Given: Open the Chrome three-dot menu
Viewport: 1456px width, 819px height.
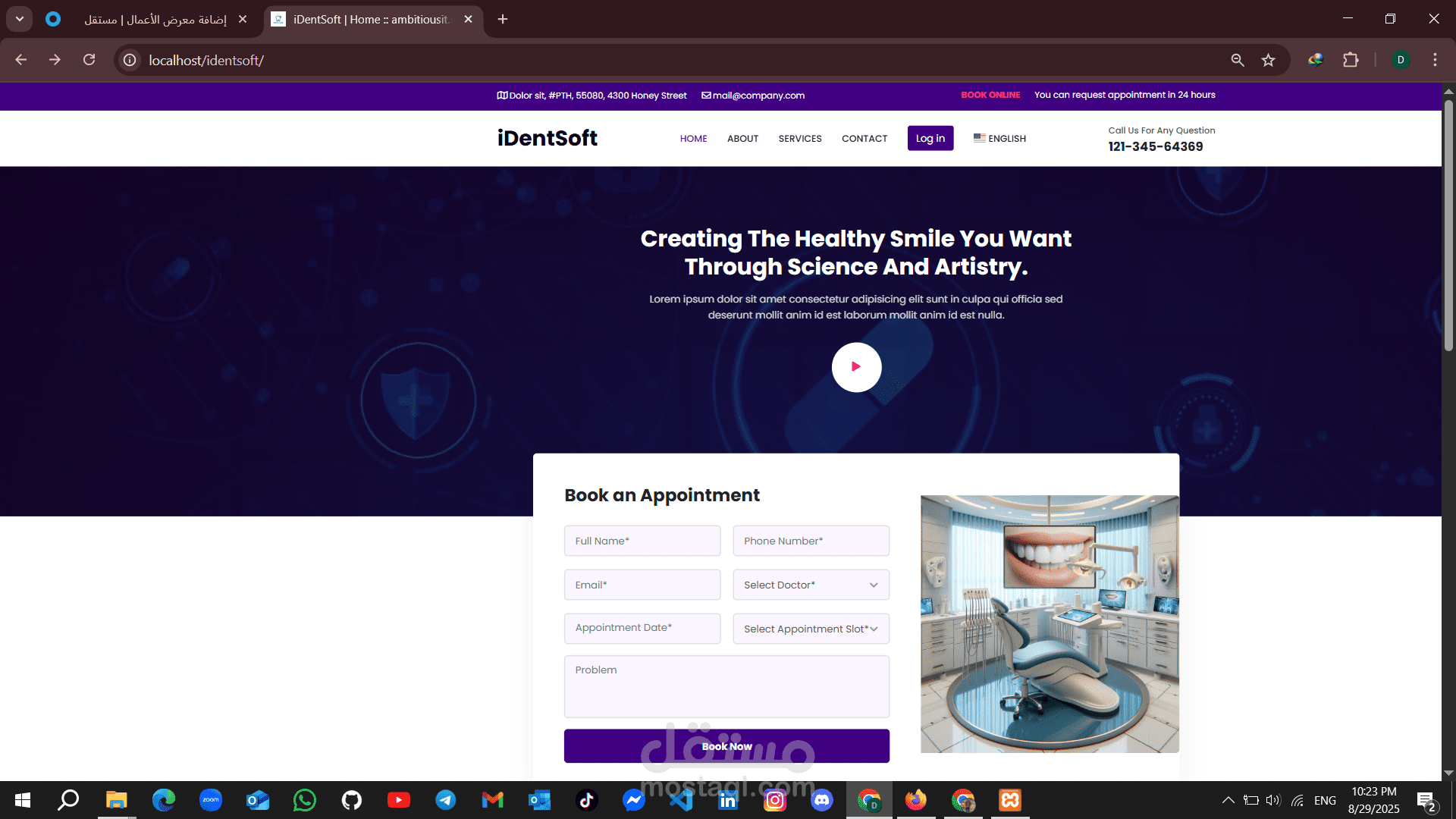Looking at the screenshot, I should pyautogui.click(x=1435, y=60).
